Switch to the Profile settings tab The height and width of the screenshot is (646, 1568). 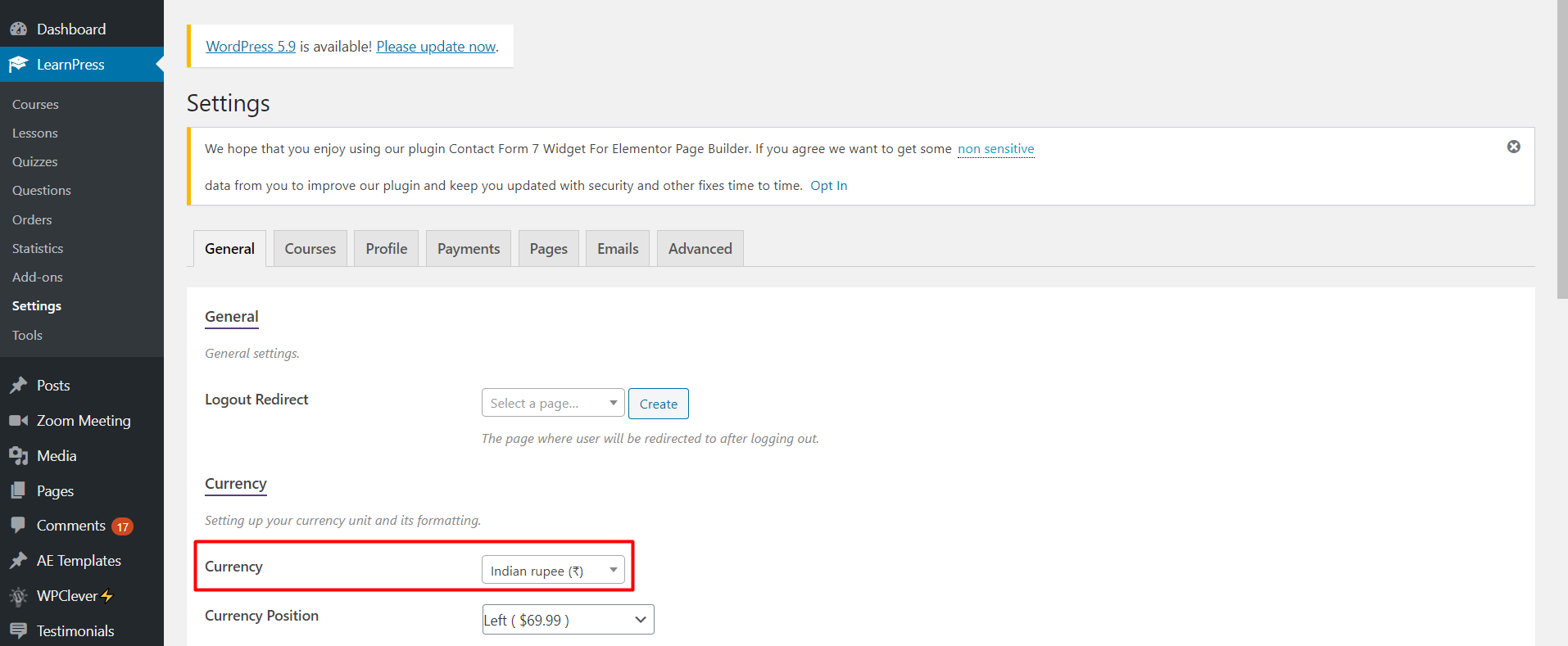(387, 248)
